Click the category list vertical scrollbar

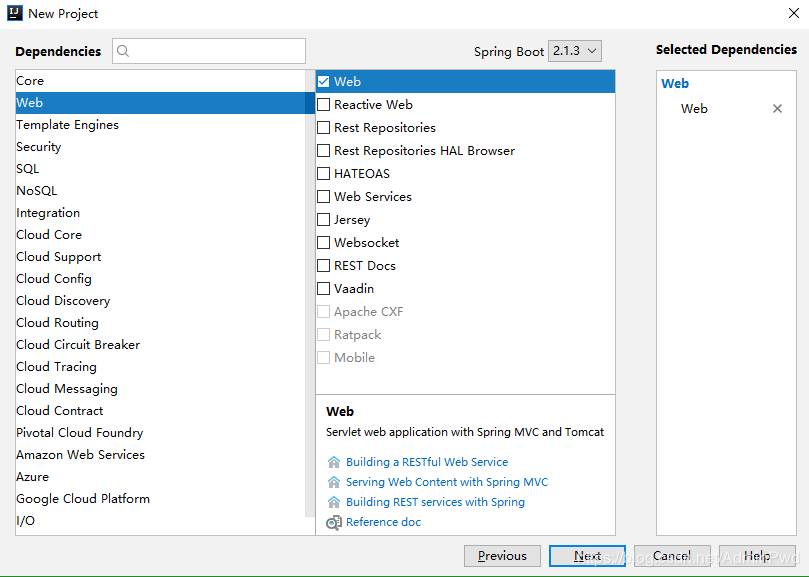click(x=310, y=293)
